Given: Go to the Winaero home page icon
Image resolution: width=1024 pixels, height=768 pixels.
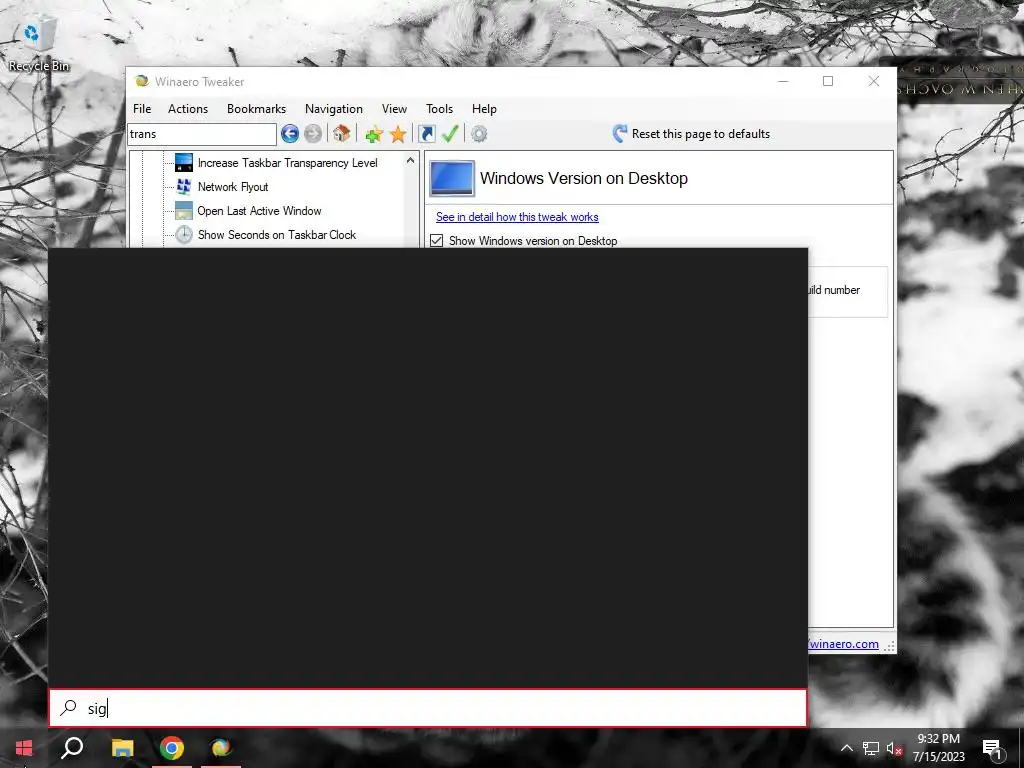Looking at the screenshot, I should coord(342,134).
